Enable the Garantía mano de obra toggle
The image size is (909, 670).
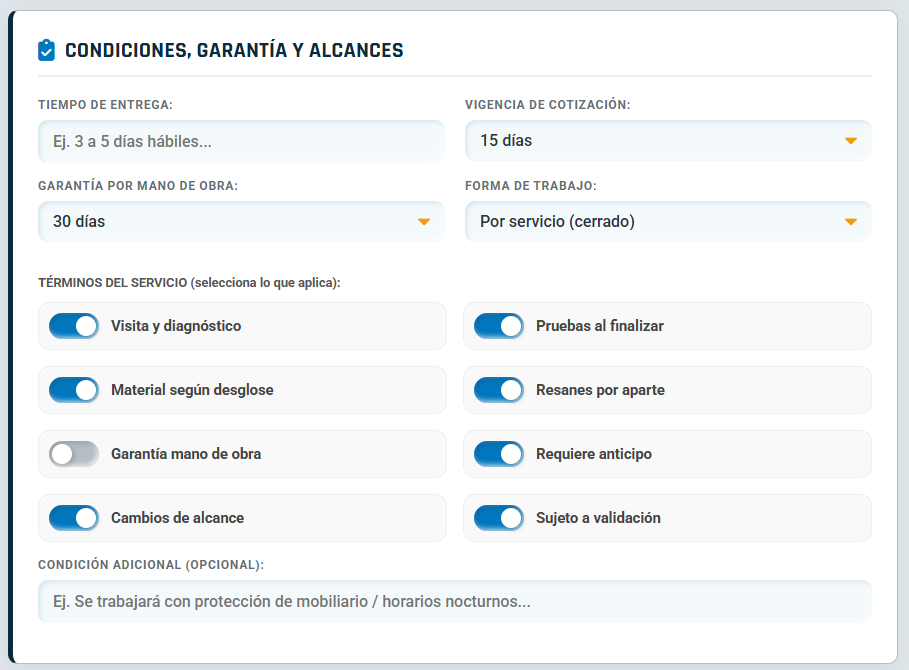click(72, 454)
